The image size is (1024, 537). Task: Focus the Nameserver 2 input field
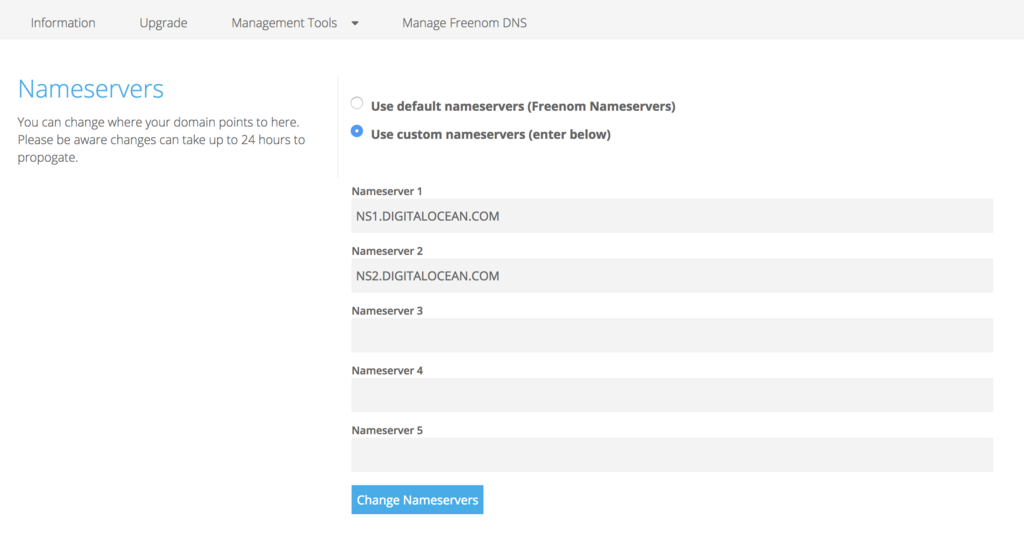point(672,276)
